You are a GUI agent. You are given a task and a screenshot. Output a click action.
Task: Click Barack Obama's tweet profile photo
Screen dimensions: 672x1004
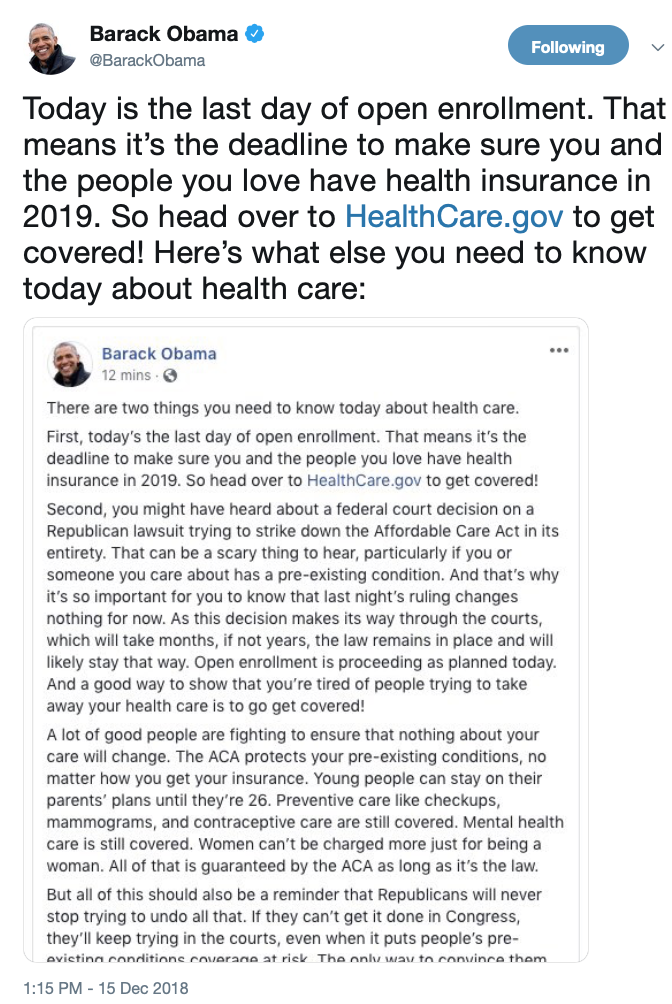pos(52,46)
